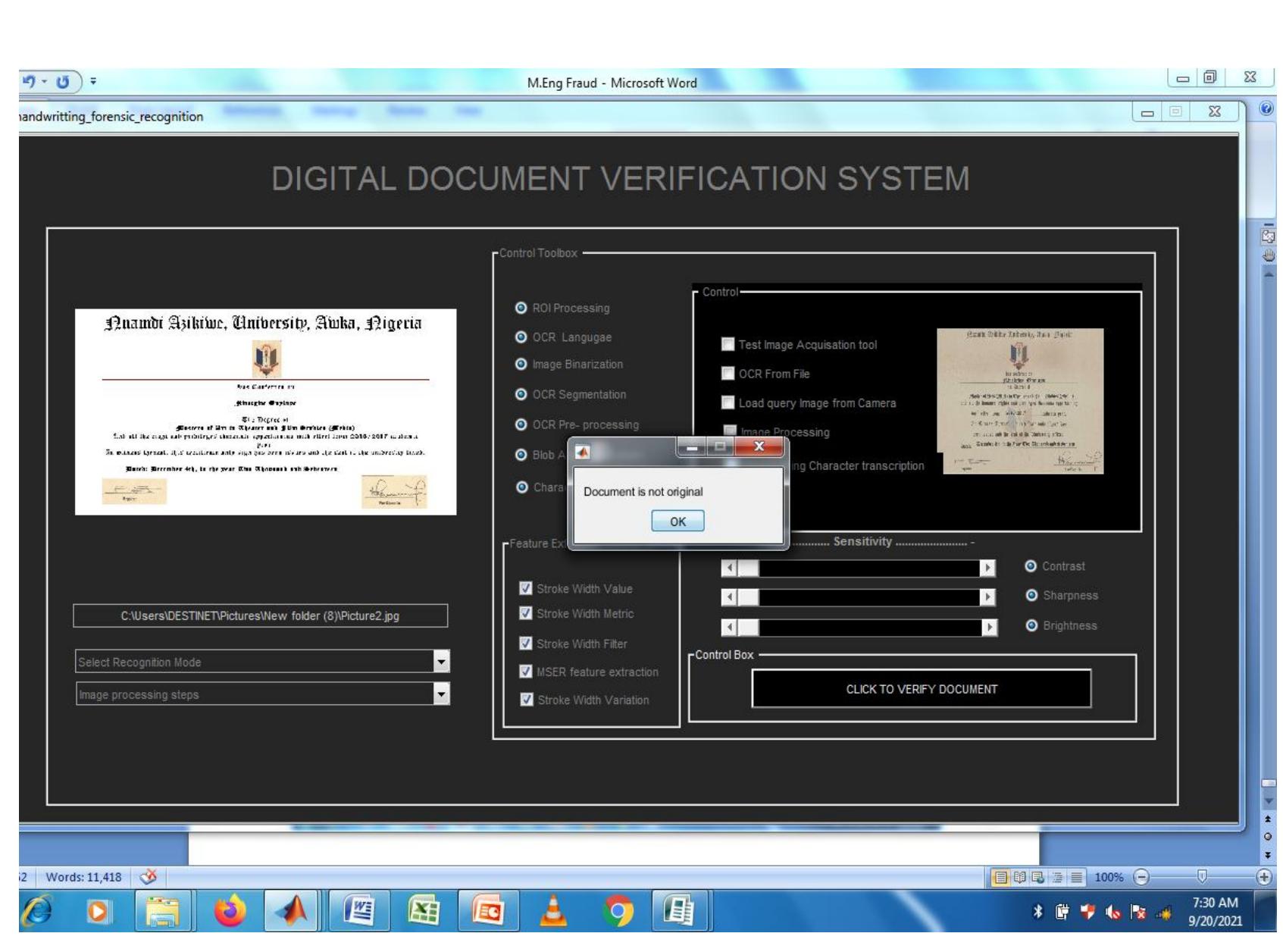The width and height of the screenshot is (1283, 952).
Task: Uncheck Stroke Width Variation
Action: coord(527,700)
